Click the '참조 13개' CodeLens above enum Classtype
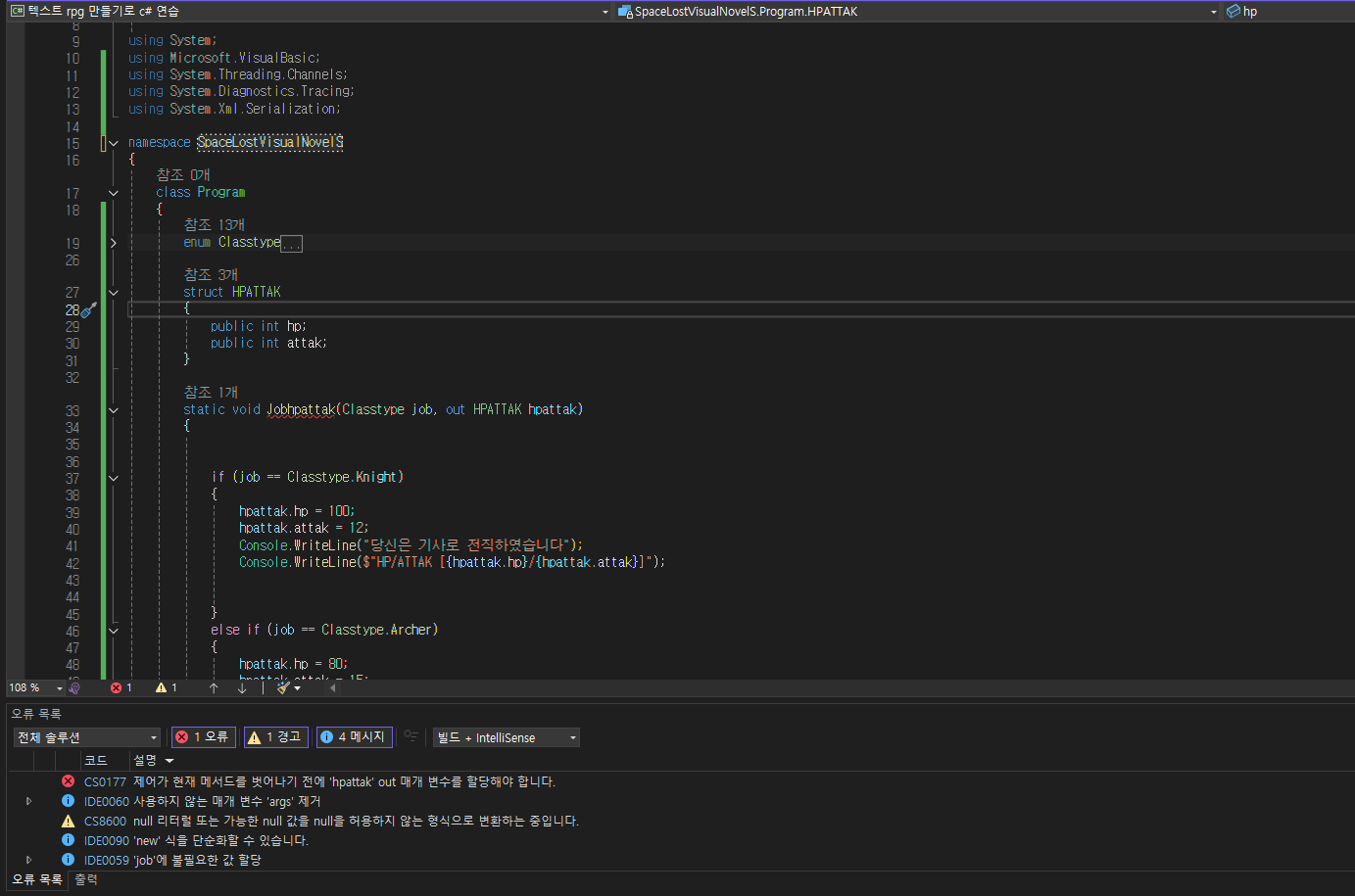This screenshot has height=896, width=1355. (x=214, y=225)
